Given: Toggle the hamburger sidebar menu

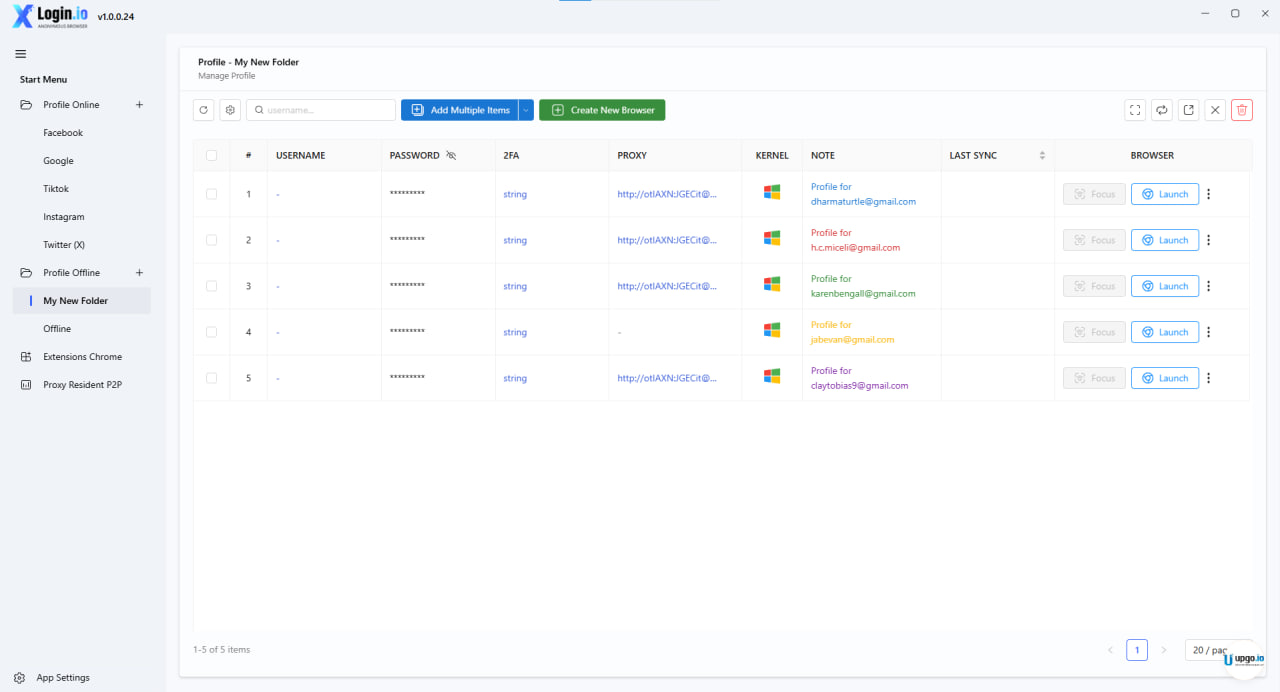Looking at the screenshot, I should click(x=21, y=54).
